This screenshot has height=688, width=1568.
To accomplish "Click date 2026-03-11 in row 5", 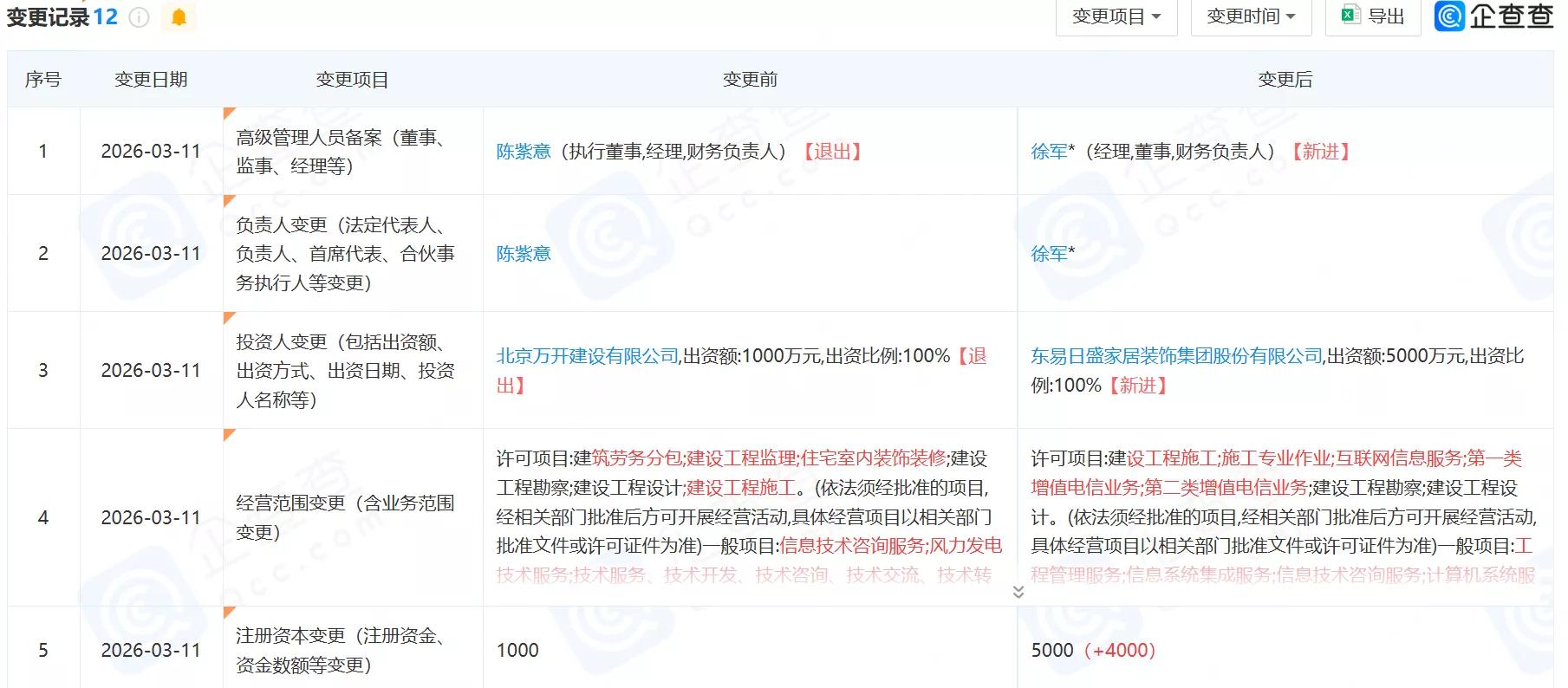I will click(151, 650).
